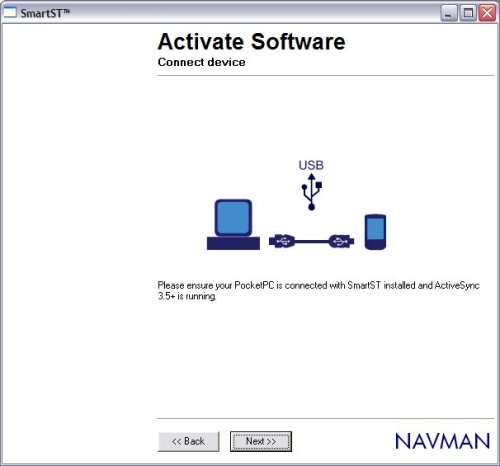The width and height of the screenshot is (500, 466).
Task: Click the Connect device subtitle
Action: (202, 62)
